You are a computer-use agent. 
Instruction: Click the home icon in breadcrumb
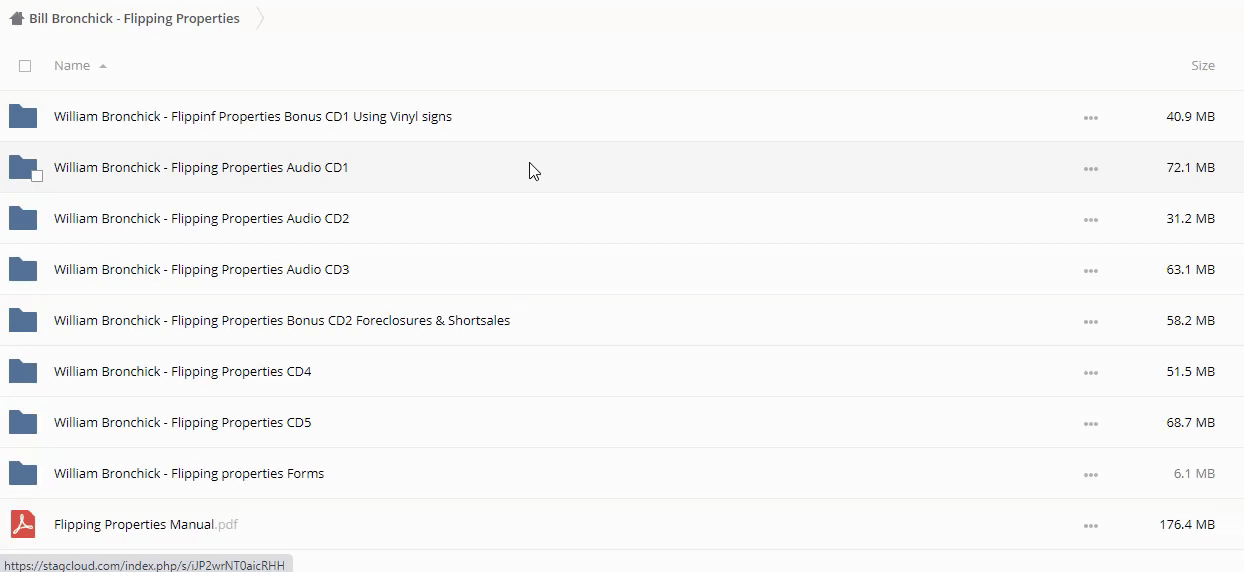(x=16, y=18)
